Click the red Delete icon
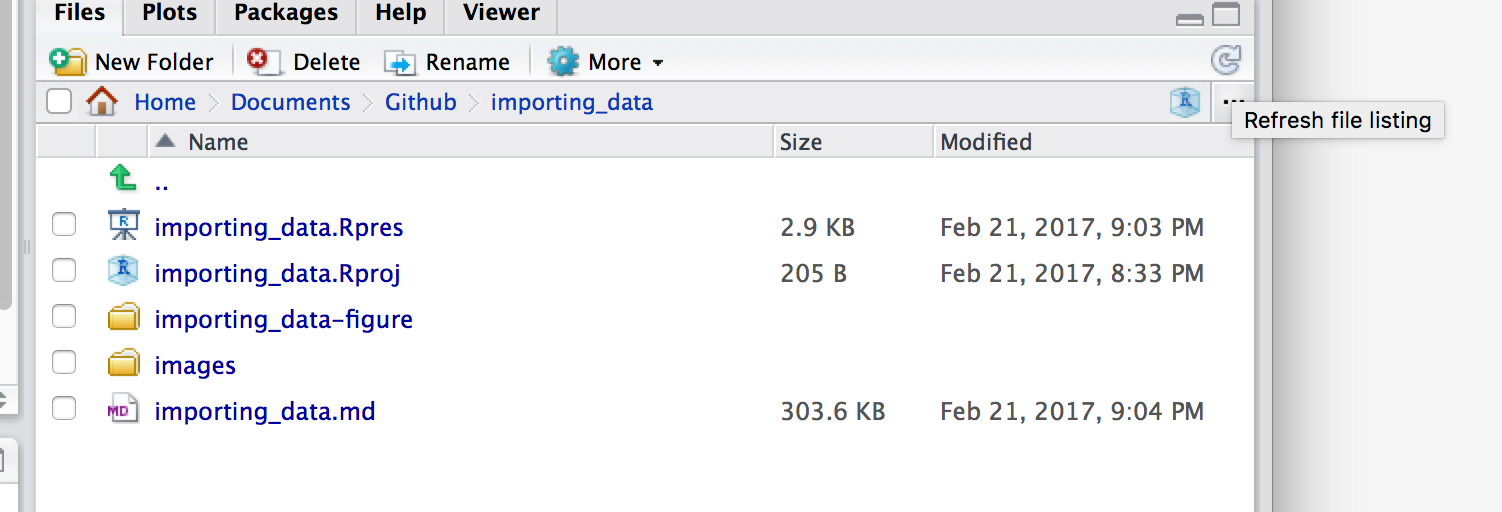The height and width of the screenshot is (512, 1502). (260, 62)
